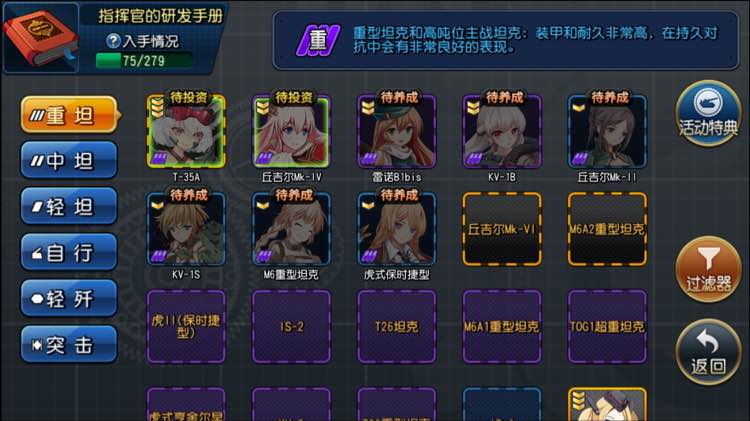
Task: Open the 雷诺B1bis tank card
Action: (397, 131)
